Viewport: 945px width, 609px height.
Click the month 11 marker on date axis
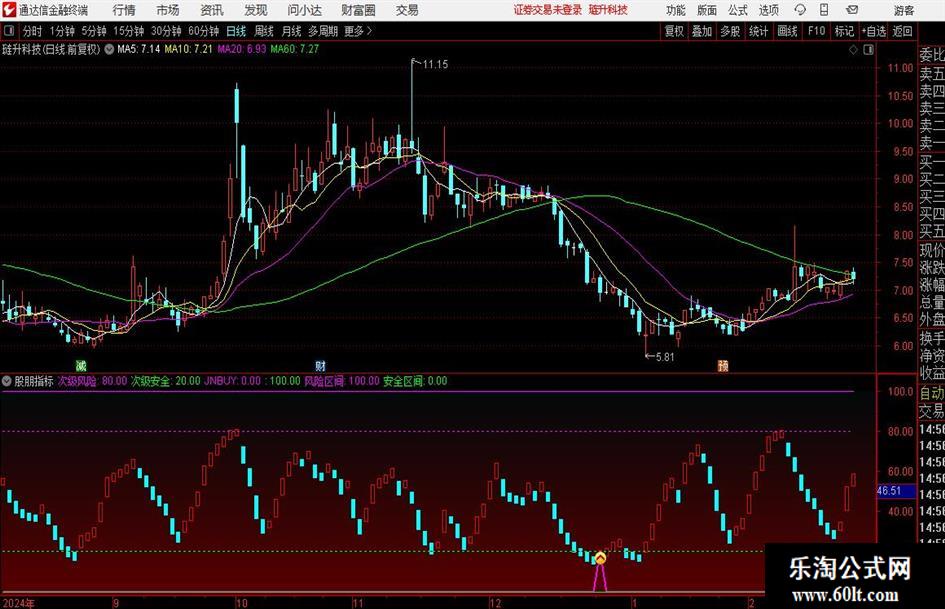[358, 603]
